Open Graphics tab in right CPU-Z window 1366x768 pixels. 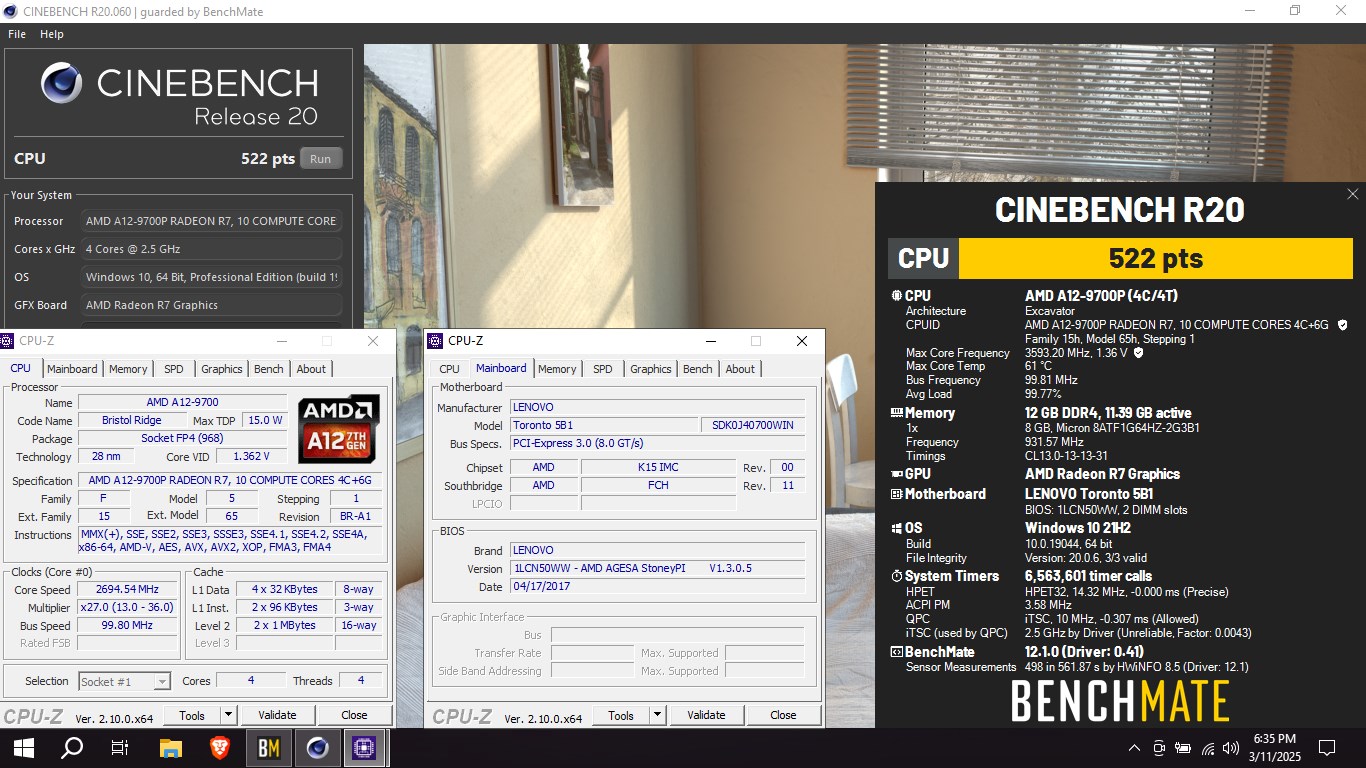point(651,369)
